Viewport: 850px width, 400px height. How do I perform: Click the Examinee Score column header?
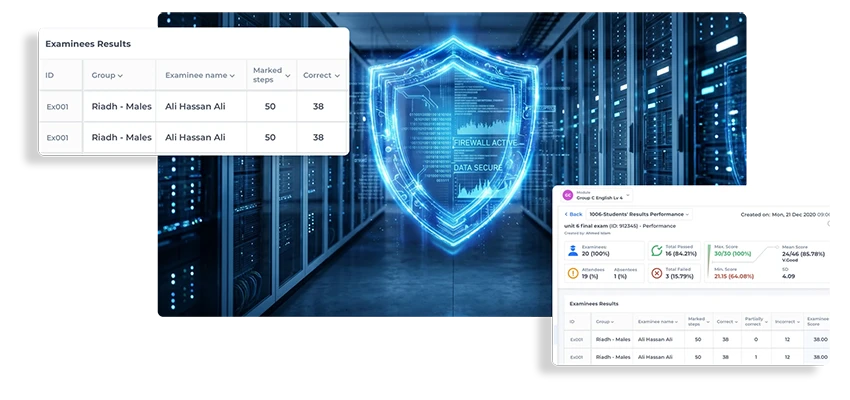click(x=818, y=322)
